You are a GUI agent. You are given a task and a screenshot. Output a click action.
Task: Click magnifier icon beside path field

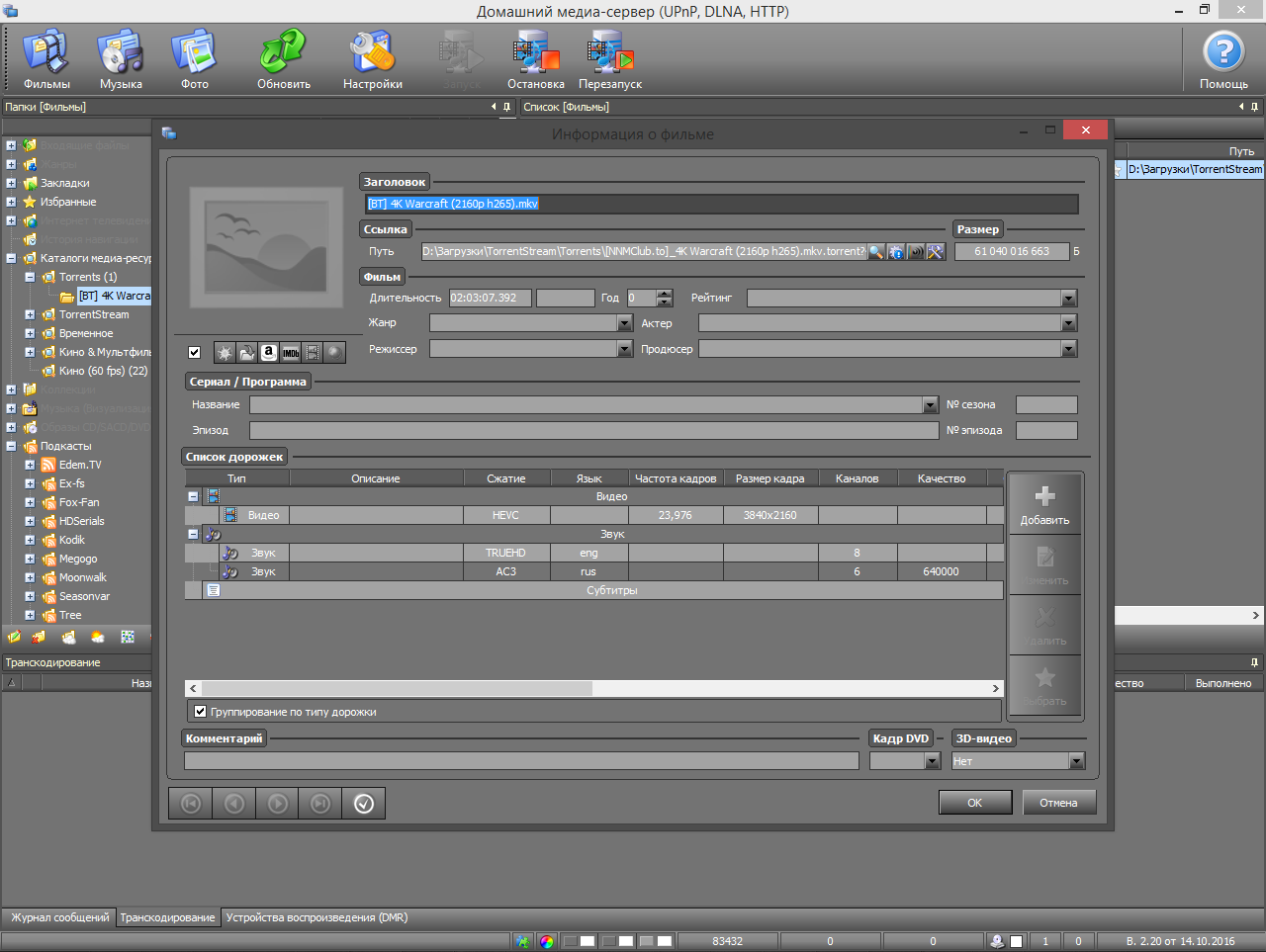click(x=875, y=252)
